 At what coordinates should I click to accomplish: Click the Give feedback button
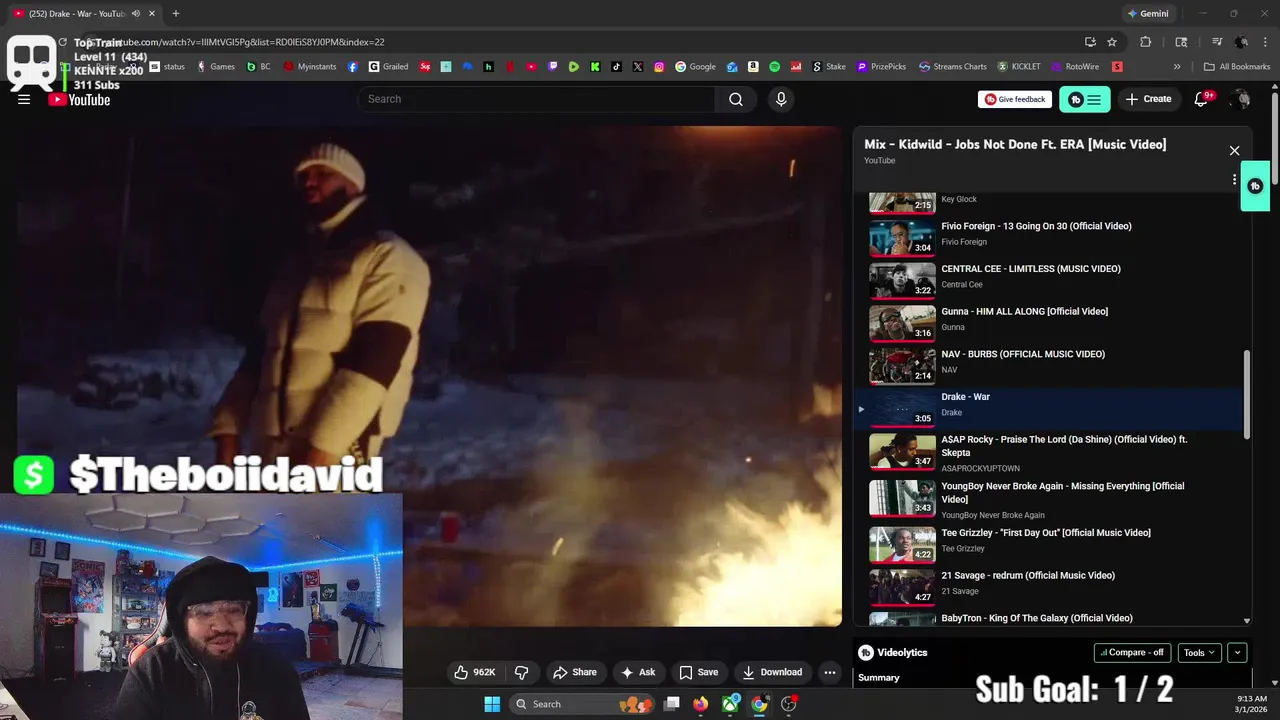tap(1014, 99)
